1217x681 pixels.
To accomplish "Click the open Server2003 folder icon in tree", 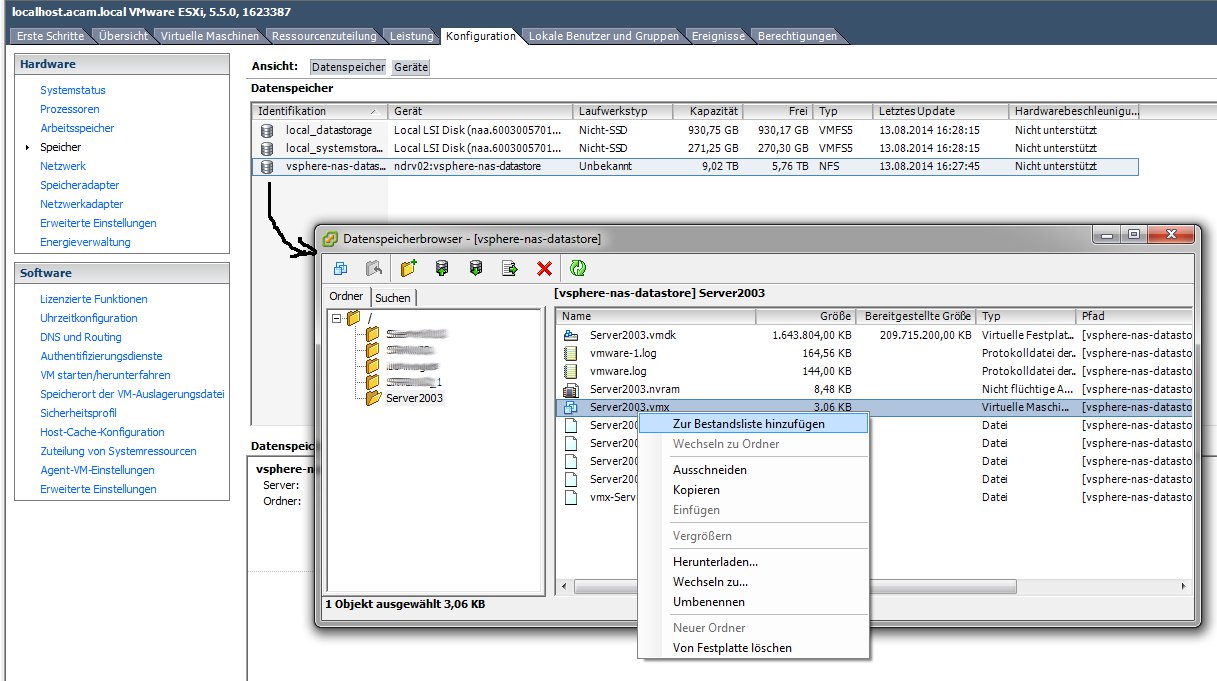I will pos(373,397).
